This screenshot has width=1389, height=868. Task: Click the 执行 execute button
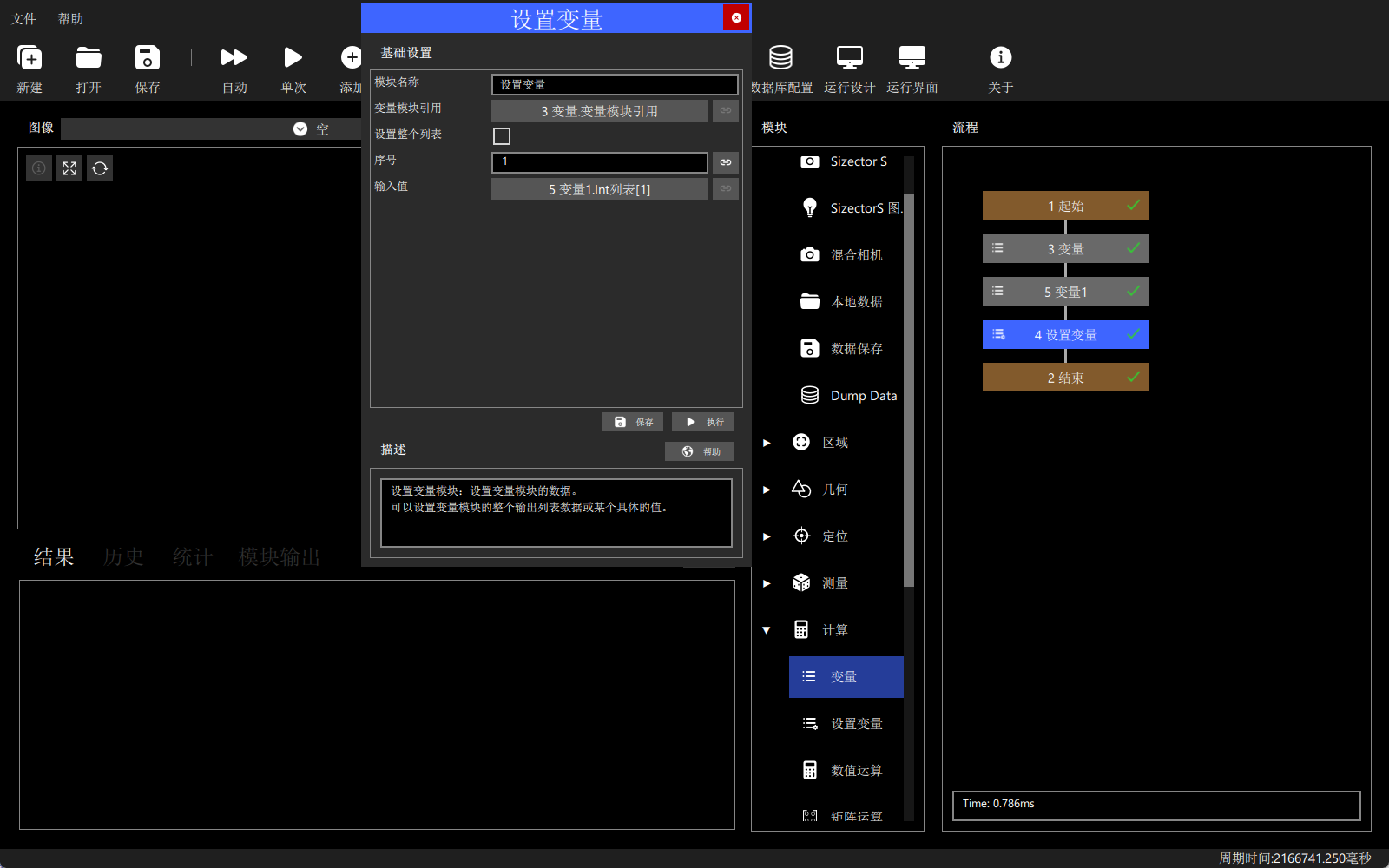click(x=703, y=422)
